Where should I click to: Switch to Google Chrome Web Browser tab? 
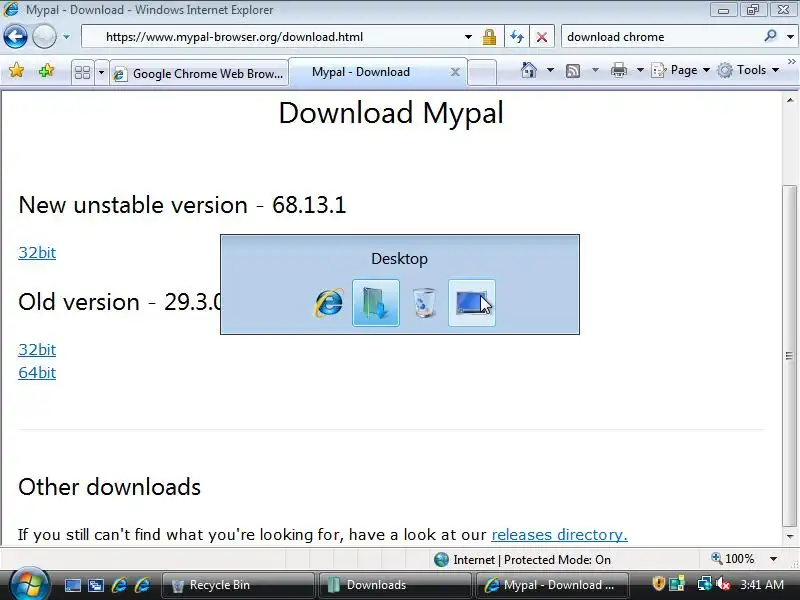199,73
